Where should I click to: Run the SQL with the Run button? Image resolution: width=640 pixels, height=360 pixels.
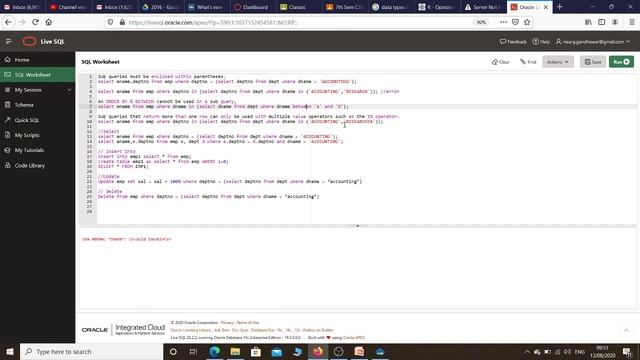(x=621, y=62)
